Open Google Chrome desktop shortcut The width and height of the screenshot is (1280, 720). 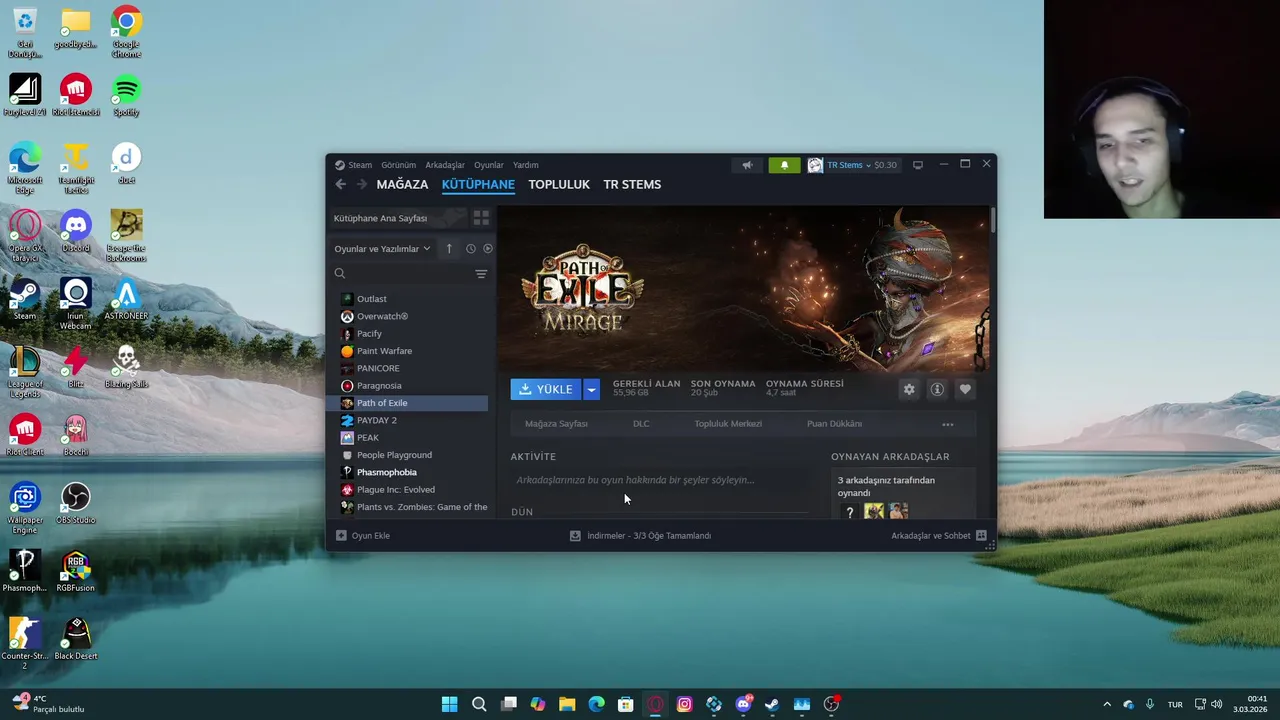click(126, 32)
